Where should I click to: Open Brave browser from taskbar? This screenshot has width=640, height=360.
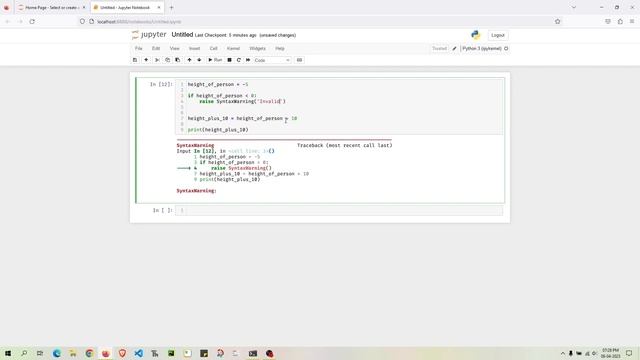point(122,353)
